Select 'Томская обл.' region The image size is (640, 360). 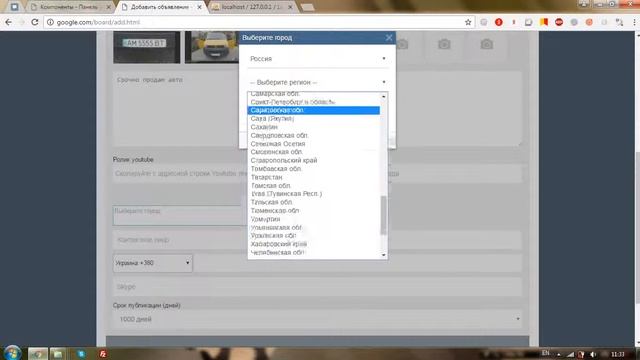click(313, 185)
